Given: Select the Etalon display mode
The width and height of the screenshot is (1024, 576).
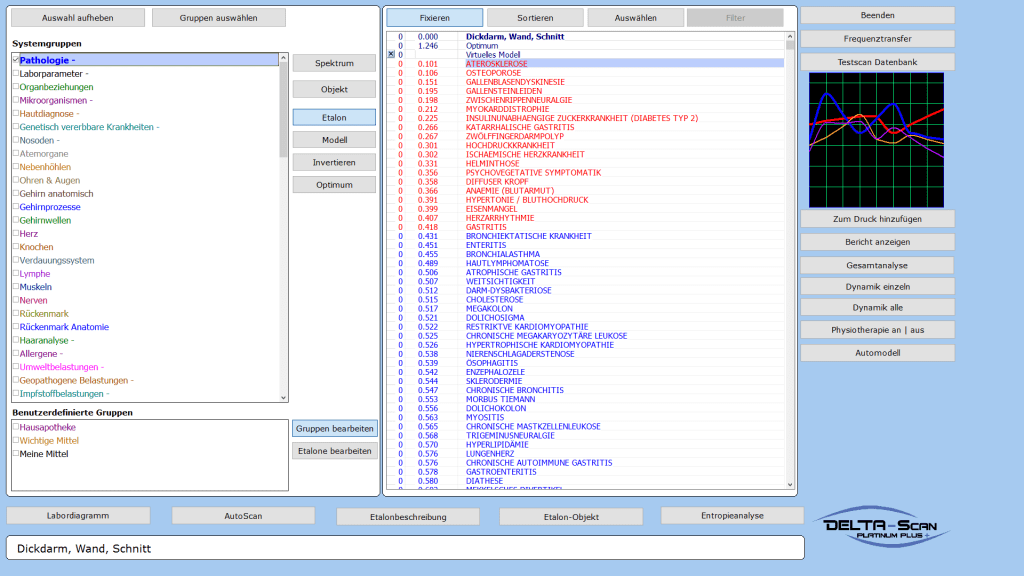Looking at the screenshot, I should point(334,117).
